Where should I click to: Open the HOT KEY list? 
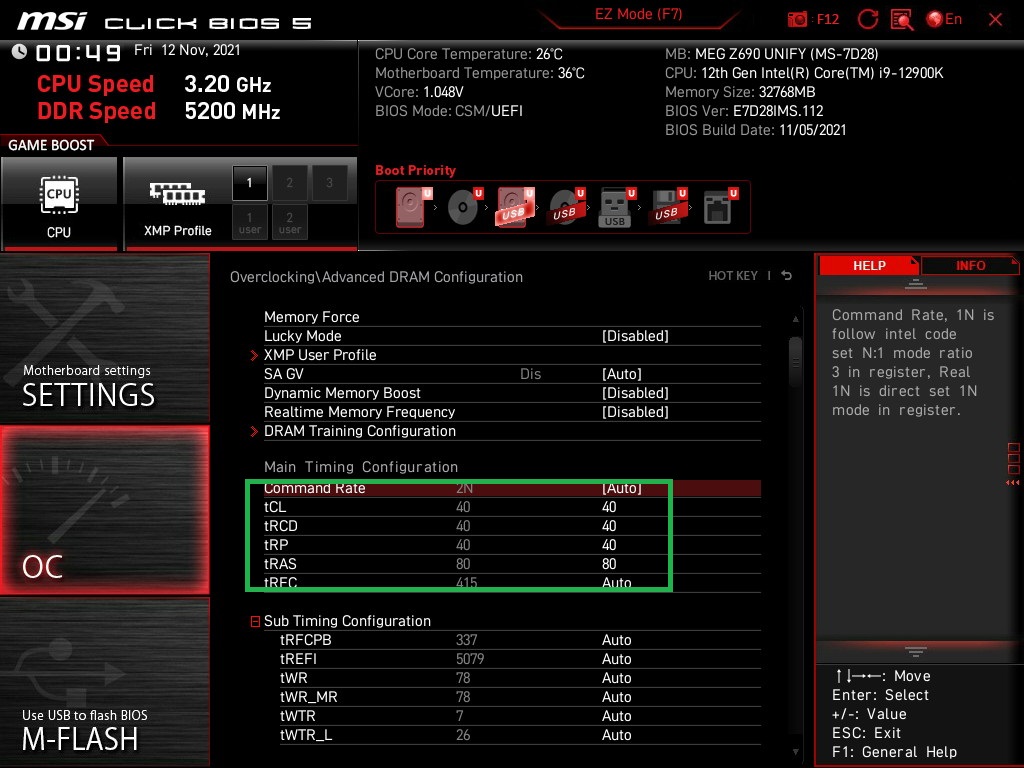point(733,276)
